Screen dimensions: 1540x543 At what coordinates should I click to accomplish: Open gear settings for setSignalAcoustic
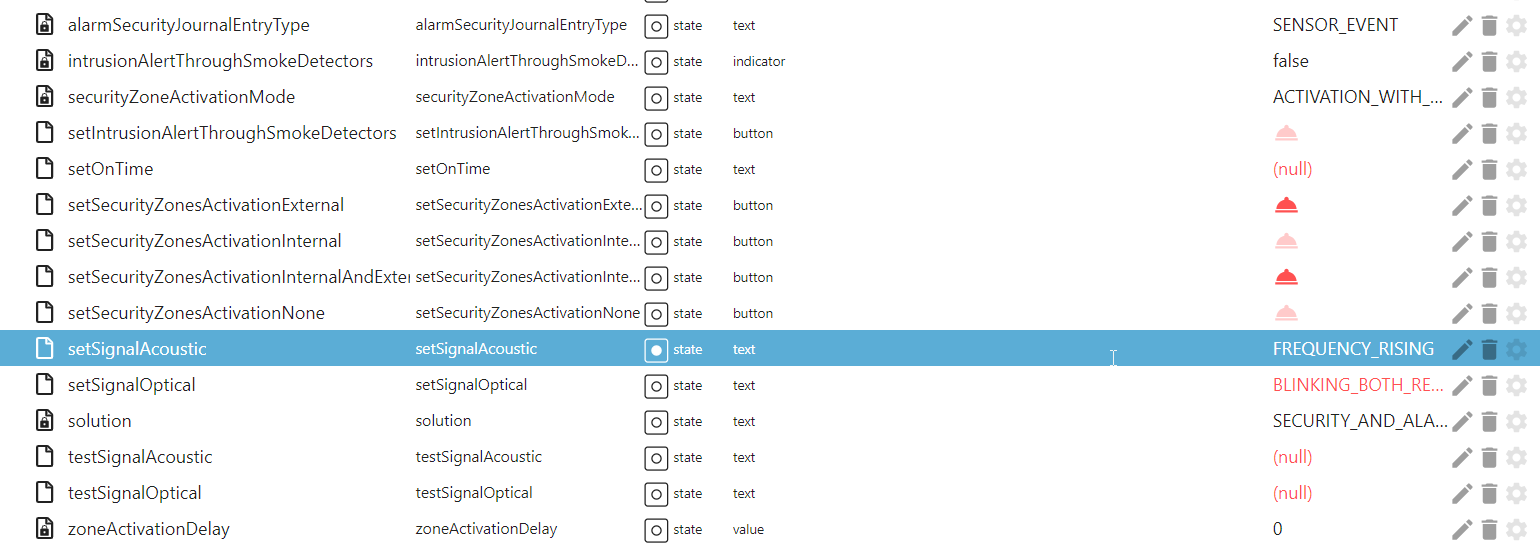pos(1516,349)
